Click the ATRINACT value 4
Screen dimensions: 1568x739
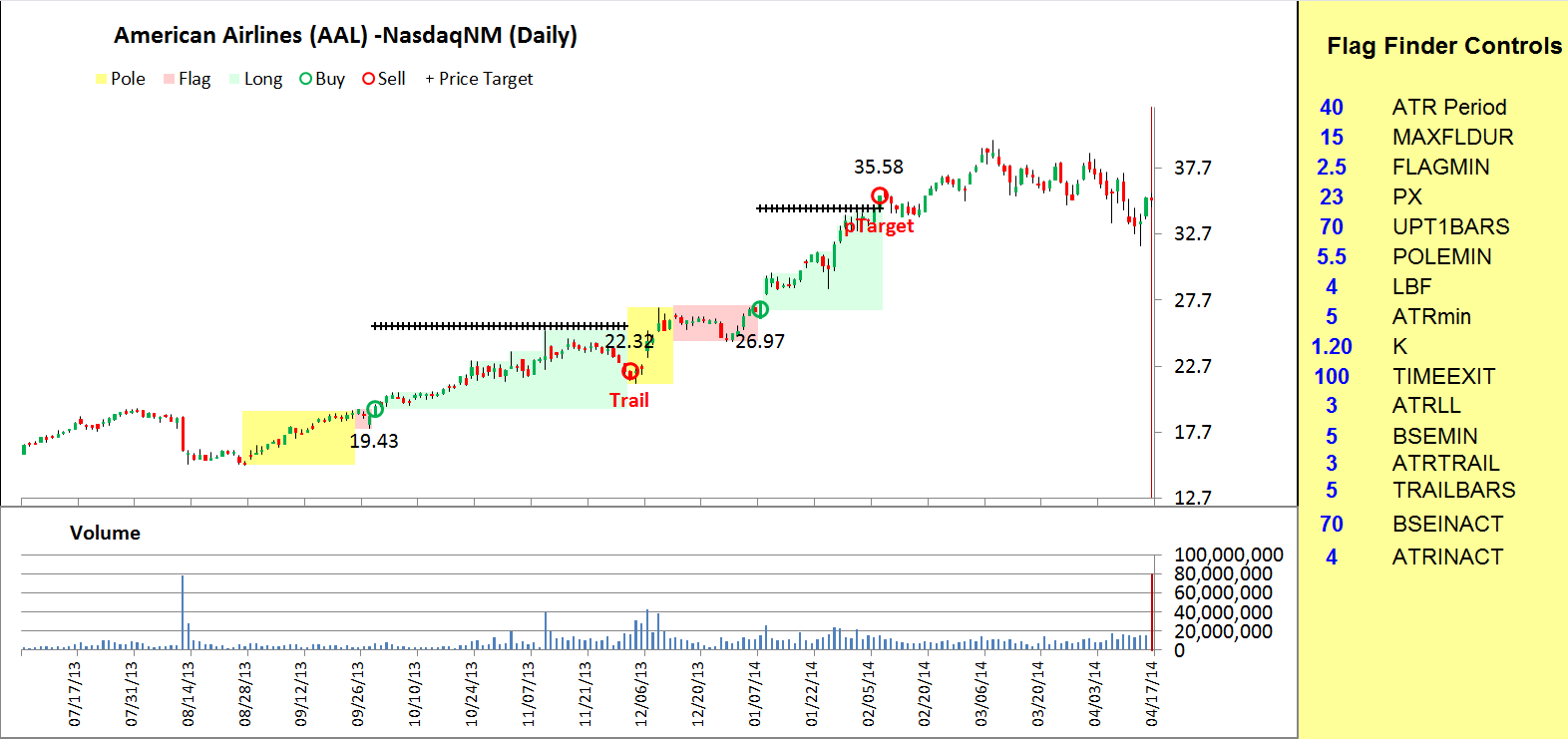[1332, 556]
